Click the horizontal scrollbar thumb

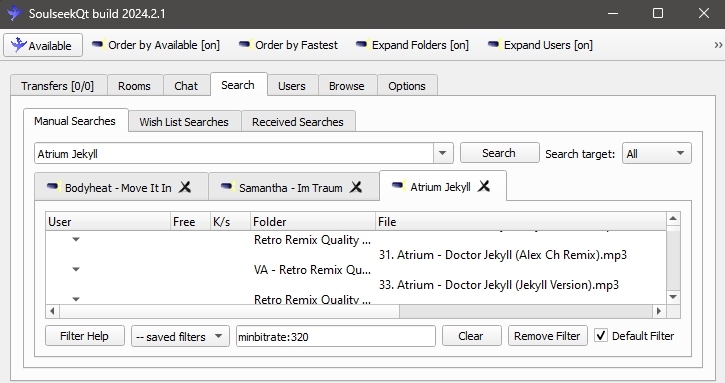coord(229,311)
